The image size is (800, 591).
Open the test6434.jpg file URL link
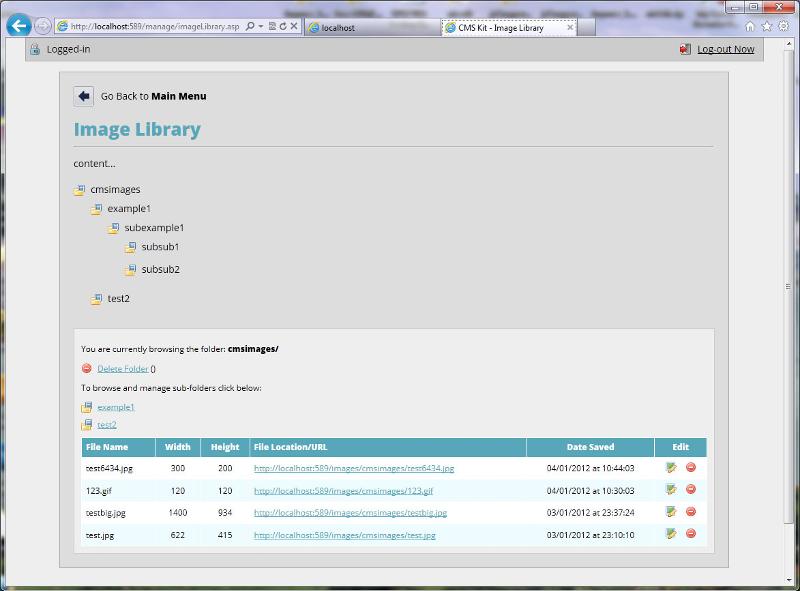click(x=354, y=468)
